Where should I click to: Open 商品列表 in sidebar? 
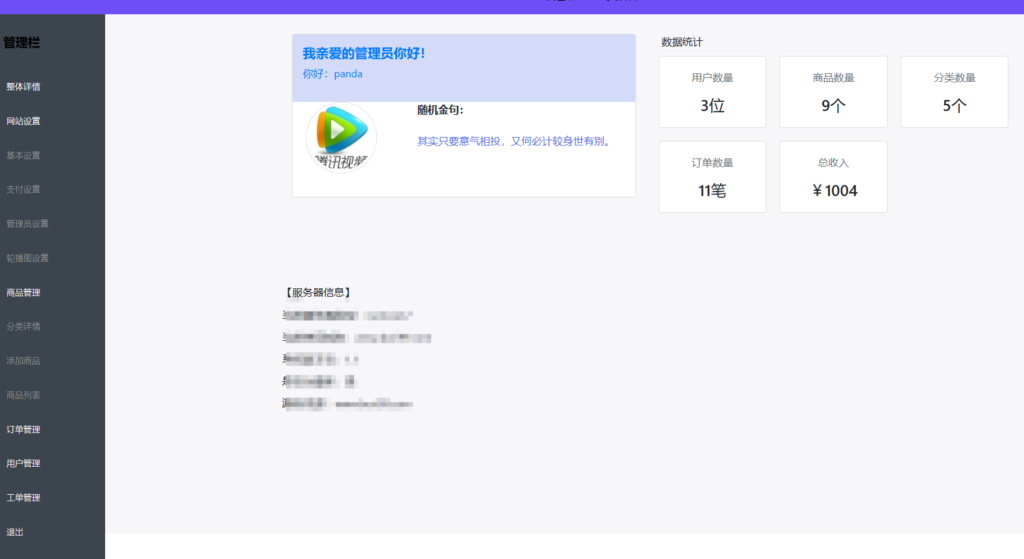pos(24,395)
